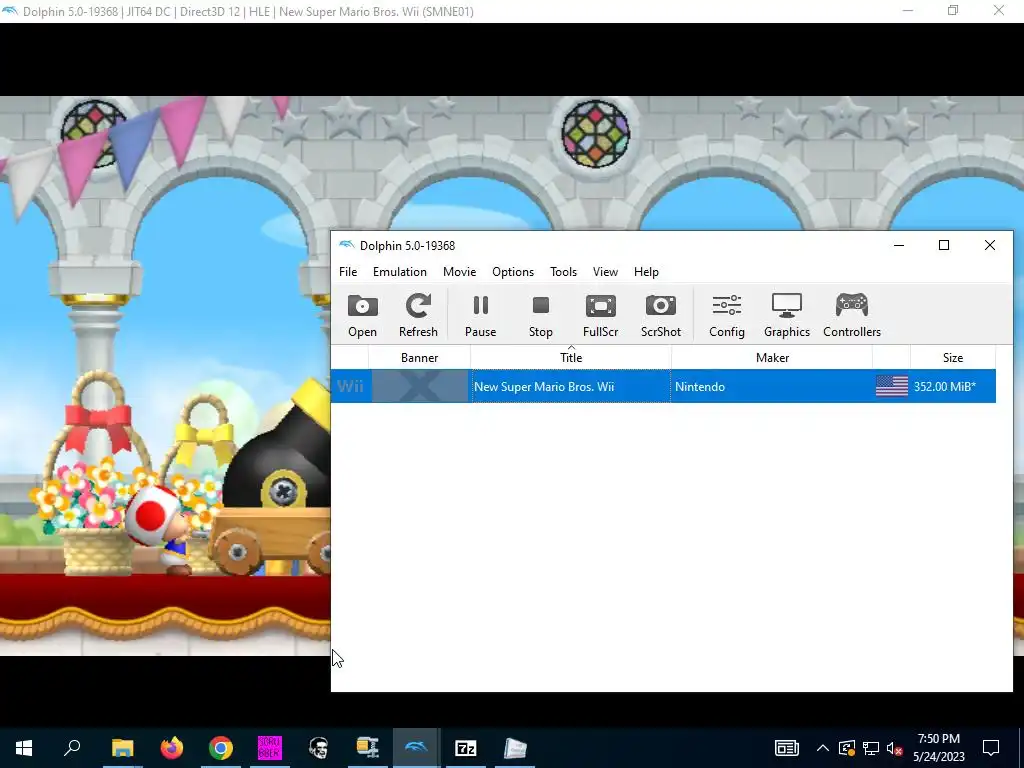Image resolution: width=1024 pixels, height=768 pixels.
Task: Click the security tray icon with warning badge
Action: pyautogui.click(x=847, y=748)
